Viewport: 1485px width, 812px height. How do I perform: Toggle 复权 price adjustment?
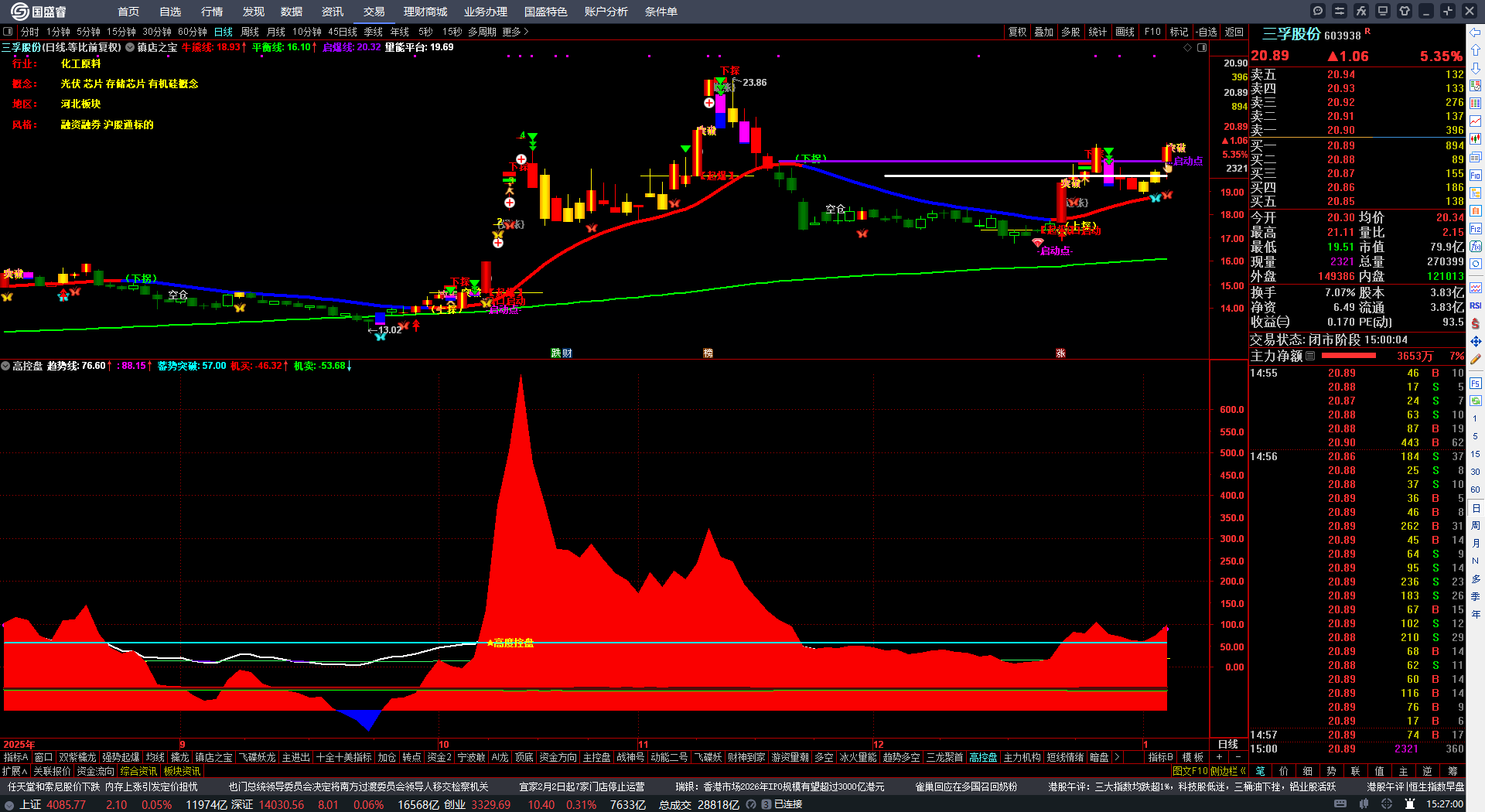[x=1017, y=32]
